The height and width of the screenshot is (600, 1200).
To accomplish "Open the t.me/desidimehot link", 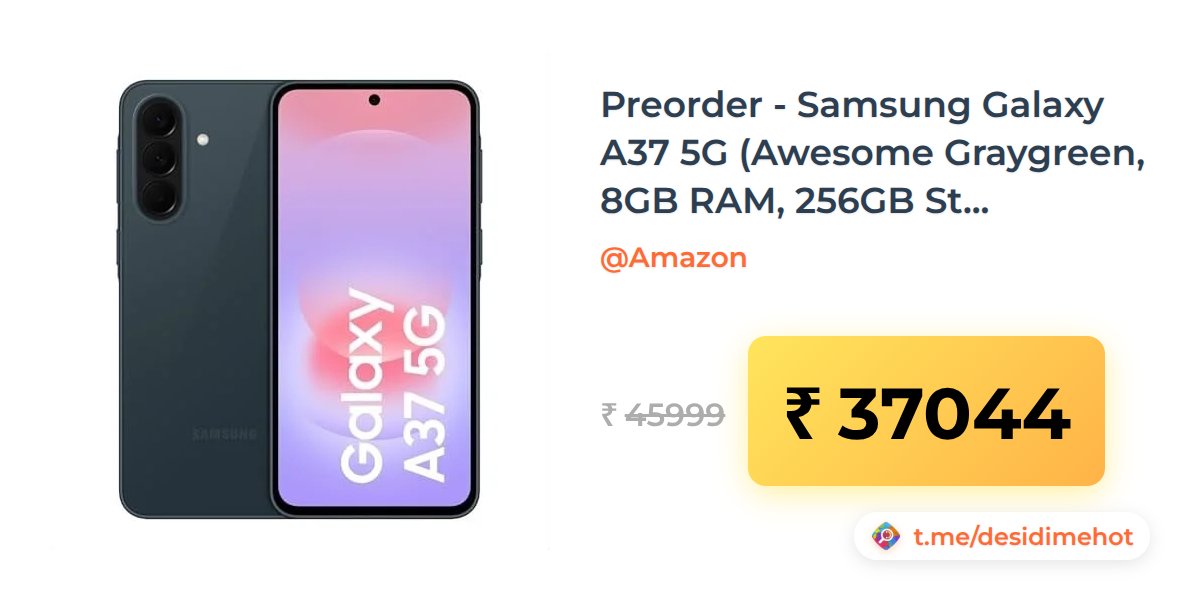I will (1023, 537).
